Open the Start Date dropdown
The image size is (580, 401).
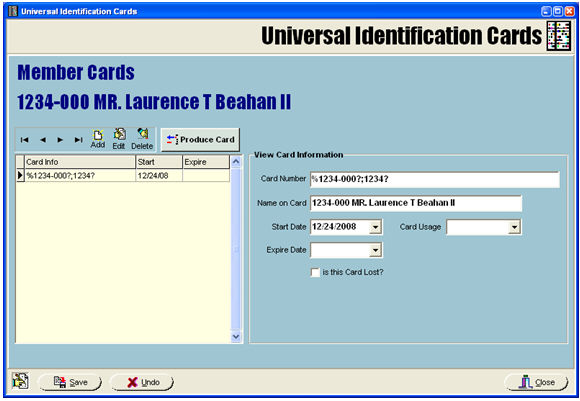coord(375,227)
